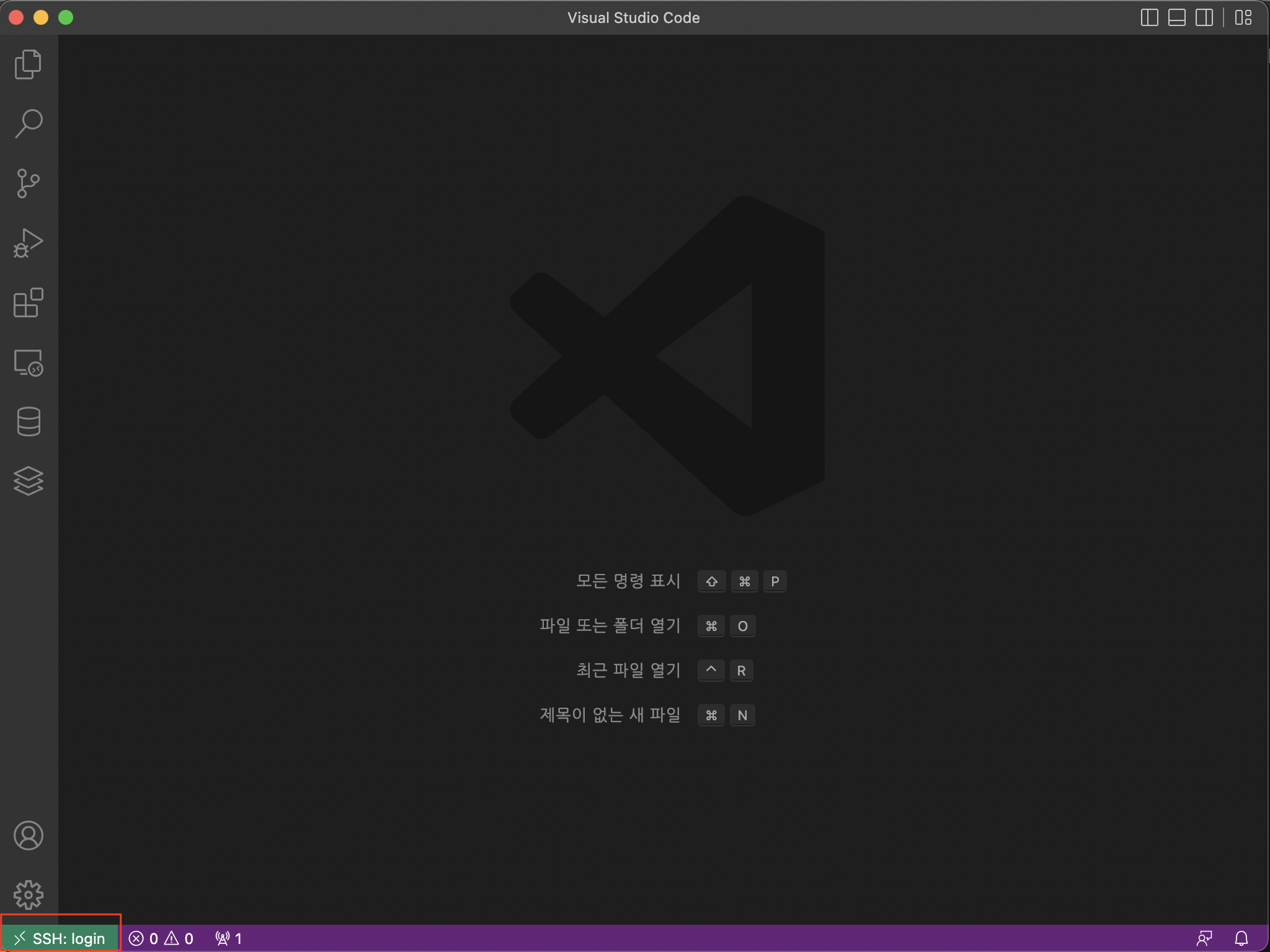1270x952 pixels.
Task: Toggle primary side bar visibility
Action: (x=1149, y=17)
